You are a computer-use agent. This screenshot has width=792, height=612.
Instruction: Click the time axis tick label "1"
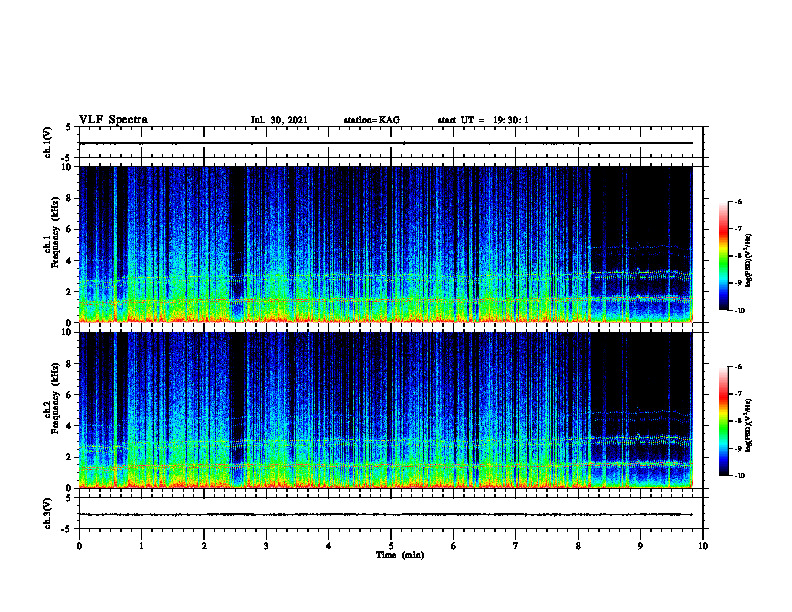click(141, 546)
